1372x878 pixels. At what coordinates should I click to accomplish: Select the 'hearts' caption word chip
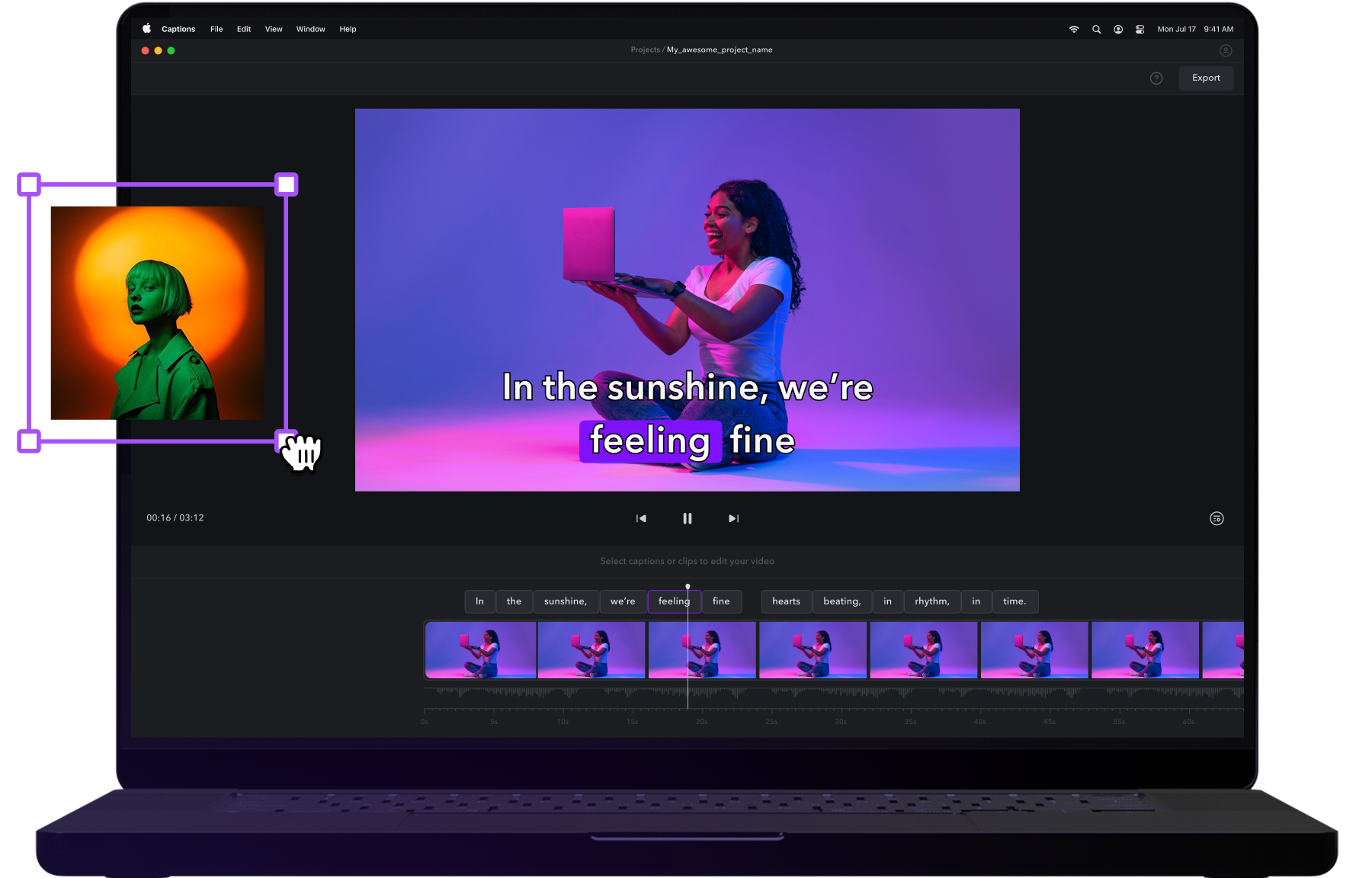point(786,601)
